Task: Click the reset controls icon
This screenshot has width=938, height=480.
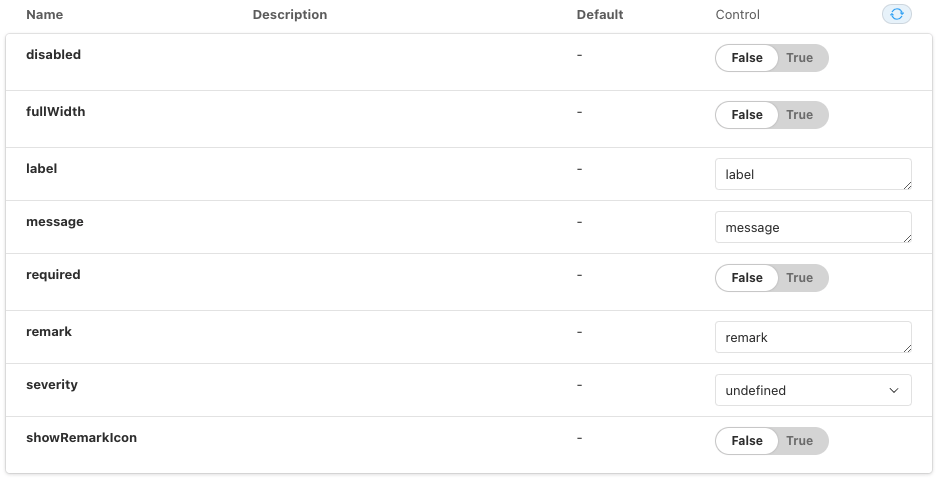Action: [x=896, y=14]
